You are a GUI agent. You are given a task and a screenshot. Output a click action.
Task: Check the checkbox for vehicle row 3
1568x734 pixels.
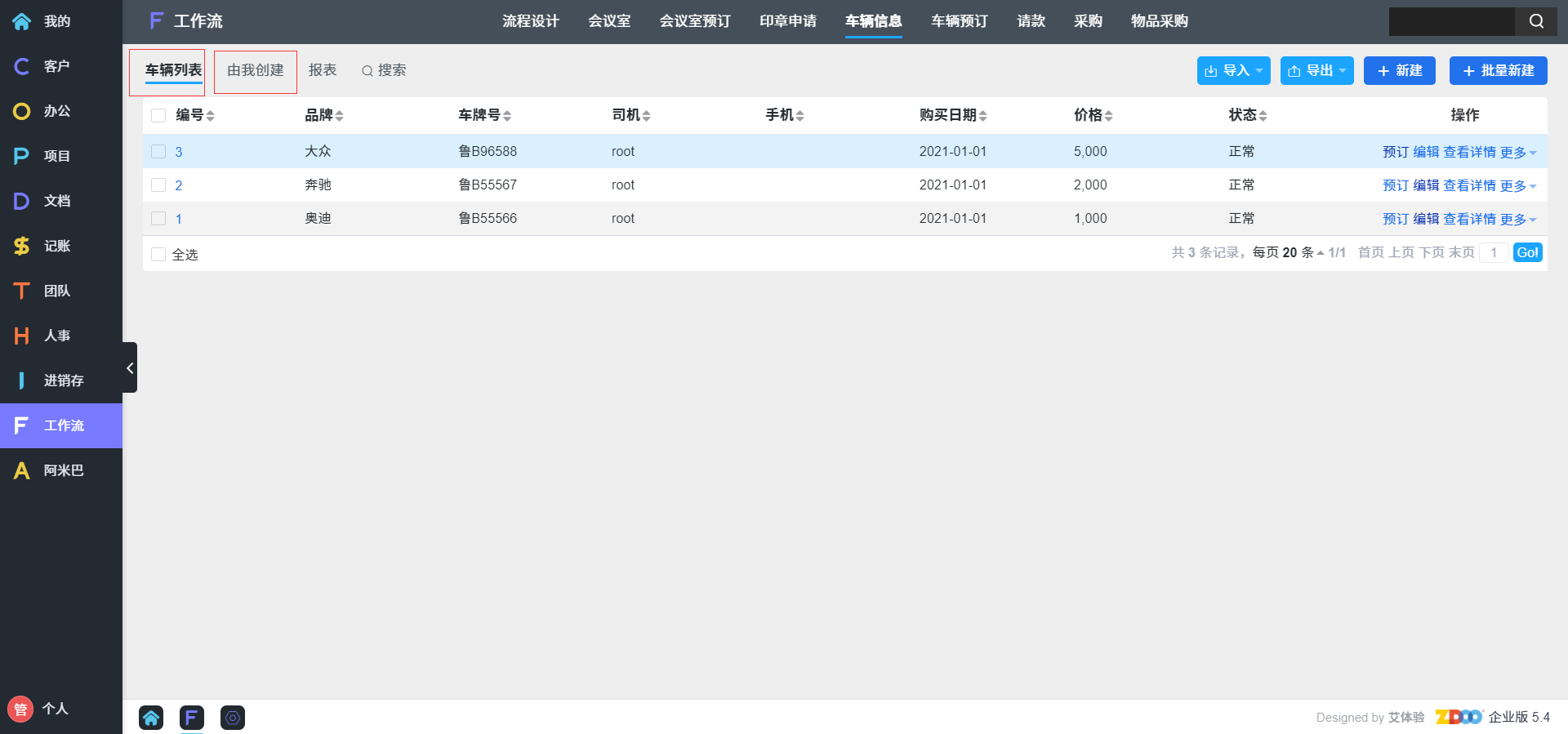tap(158, 152)
